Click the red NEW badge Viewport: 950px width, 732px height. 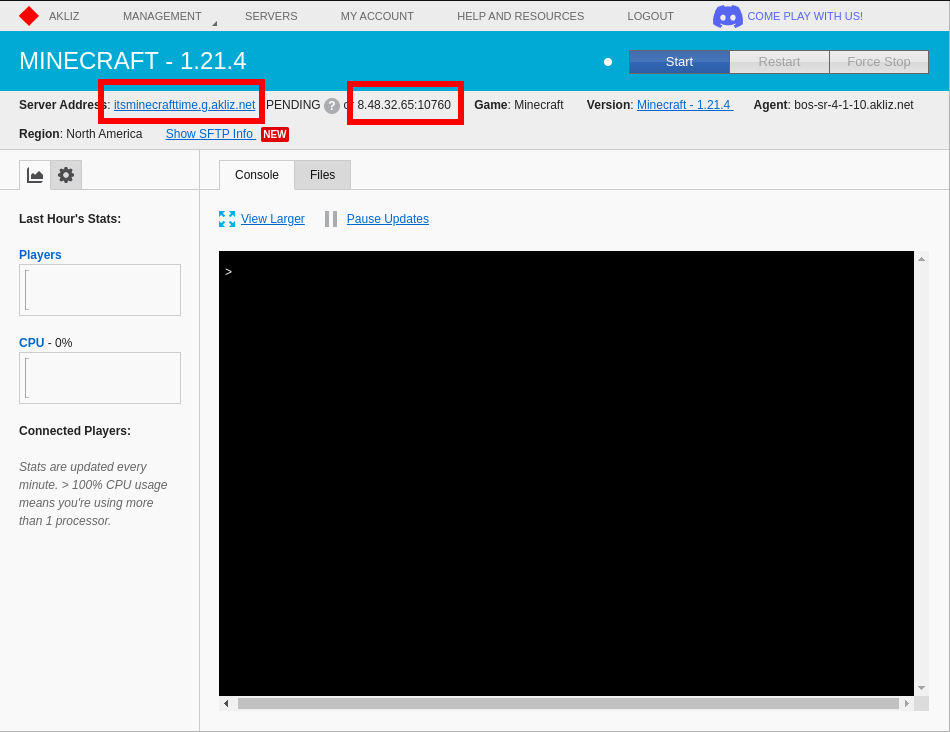(x=275, y=134)
